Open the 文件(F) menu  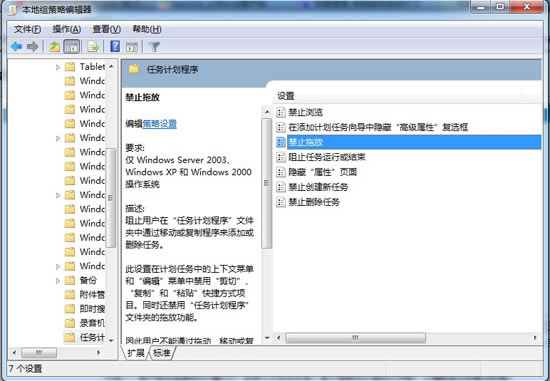coord(27,29)
